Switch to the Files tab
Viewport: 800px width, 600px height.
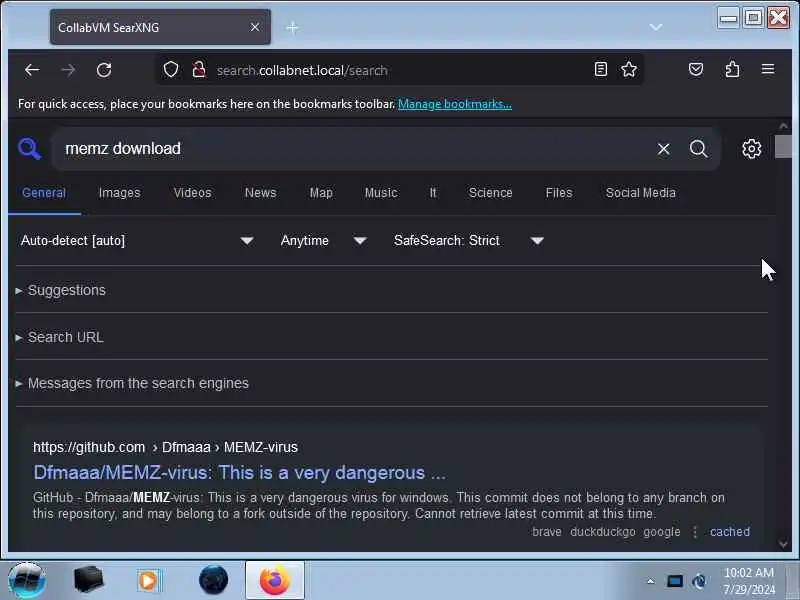[559, 193]
